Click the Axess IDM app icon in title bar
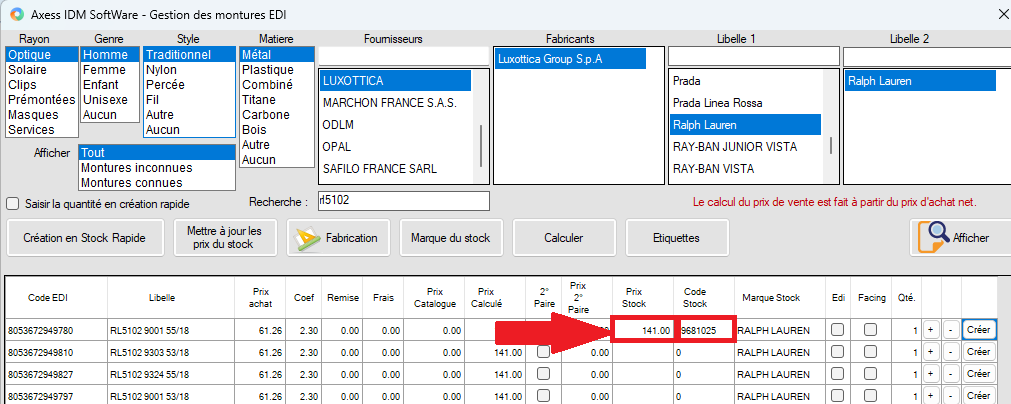This screenshot has width=1011, height=404. [17, 14]
